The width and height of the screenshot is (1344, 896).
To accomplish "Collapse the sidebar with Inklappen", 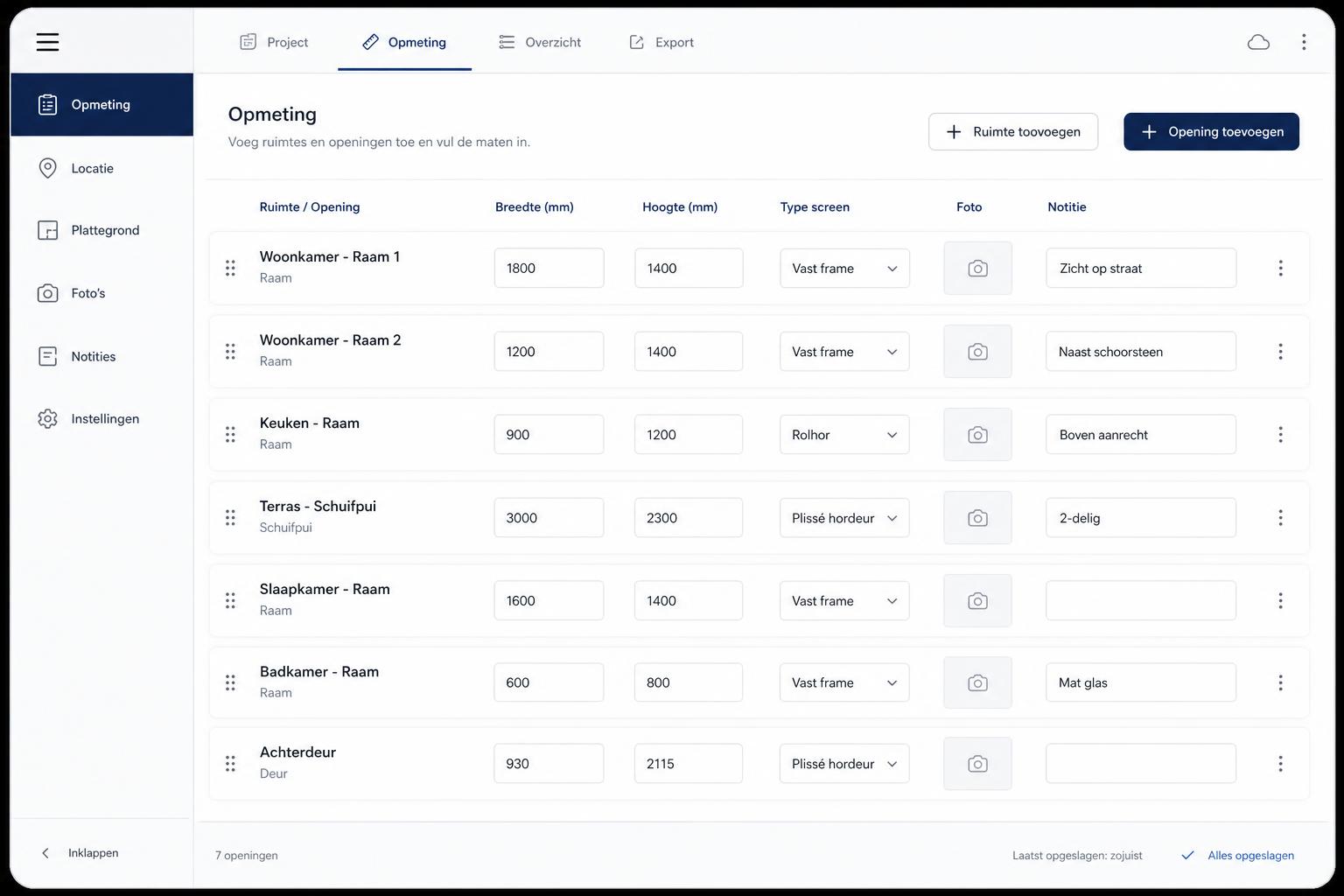I will coord(80,853).
